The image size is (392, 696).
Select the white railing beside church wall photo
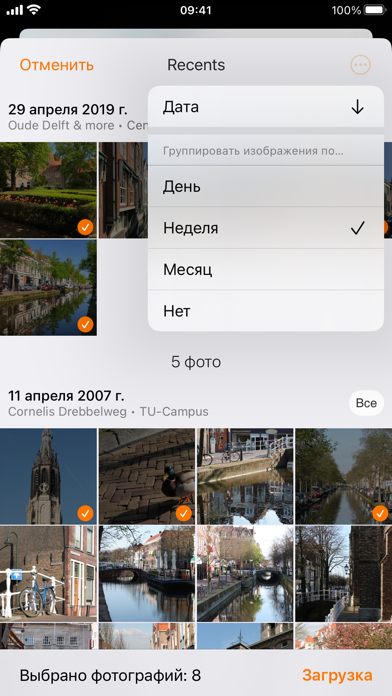[344, 573]
